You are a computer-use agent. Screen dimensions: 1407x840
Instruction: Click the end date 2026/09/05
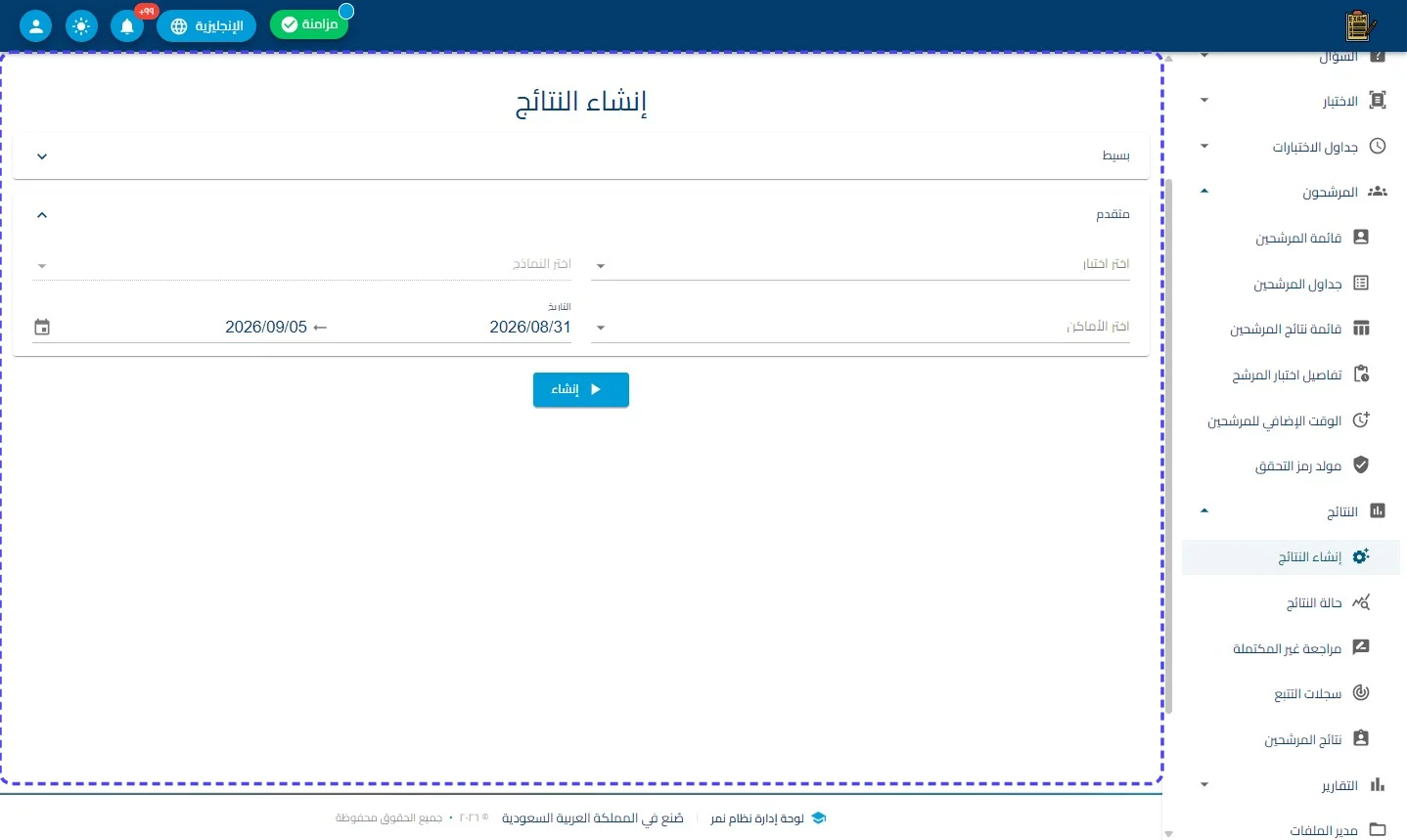click(x=266, y=328)
